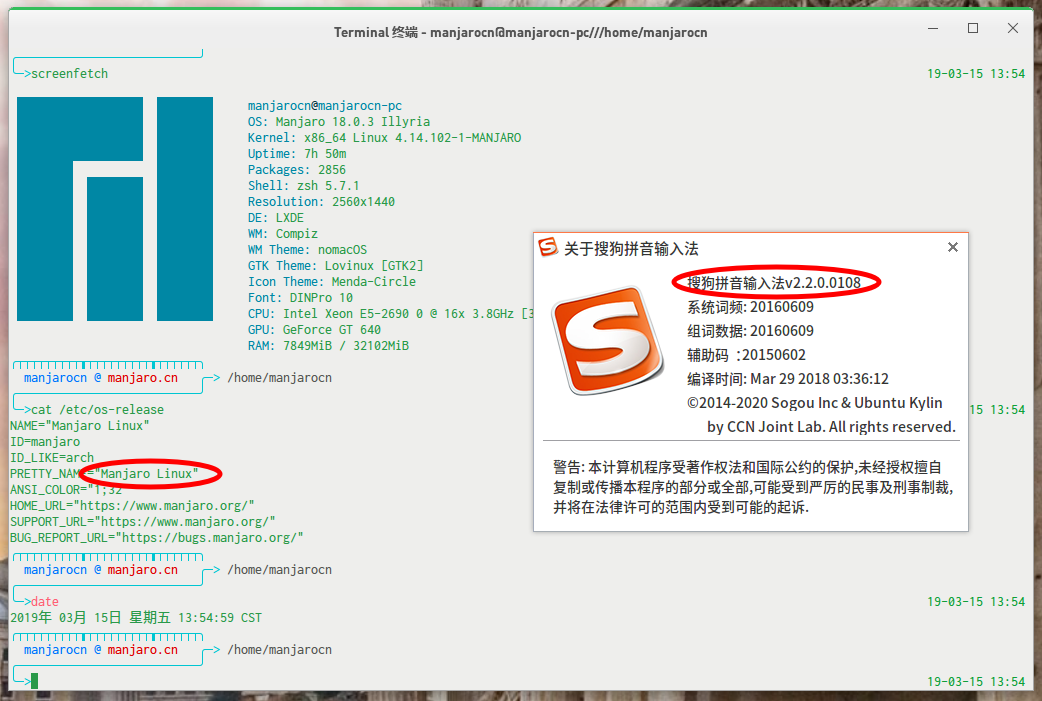Click the BUG_REPORT_URL bugs.manjaro.org line
This screenshot has height=701, width=1042.
pyautogui.click(x=157, y=537)
